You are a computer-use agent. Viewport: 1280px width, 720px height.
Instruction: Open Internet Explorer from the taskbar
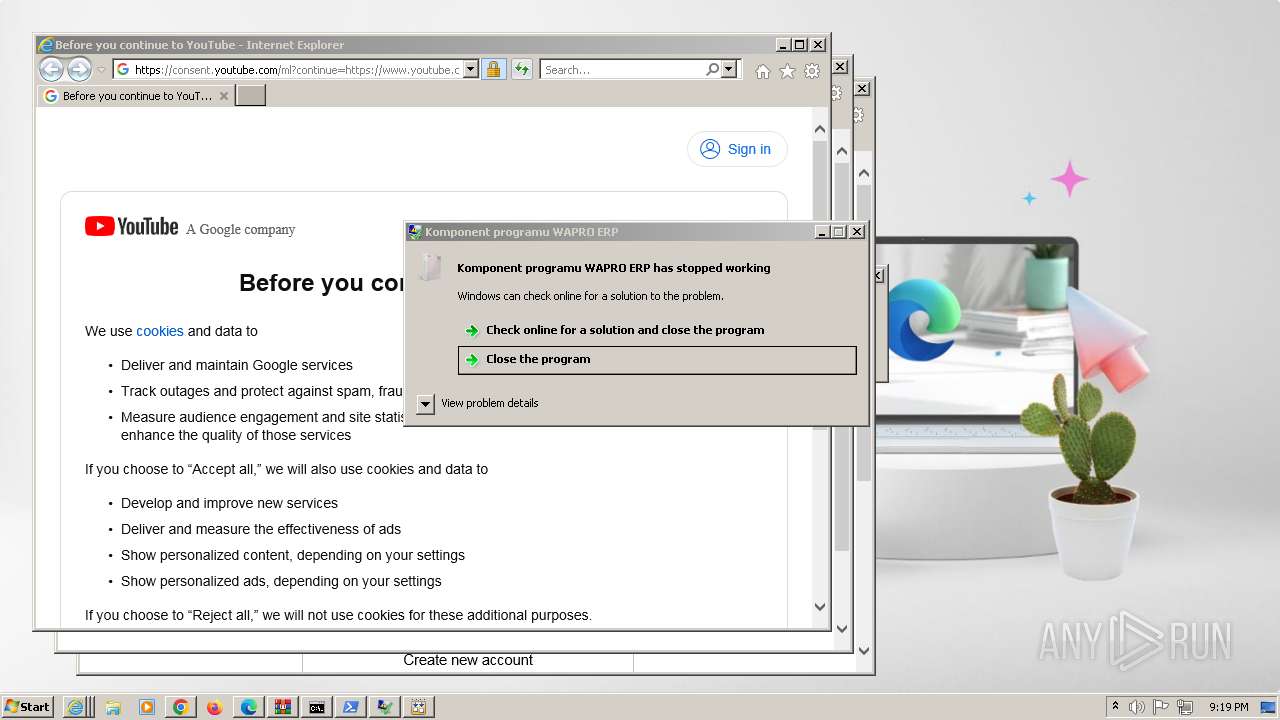click(x=75, y=707)
